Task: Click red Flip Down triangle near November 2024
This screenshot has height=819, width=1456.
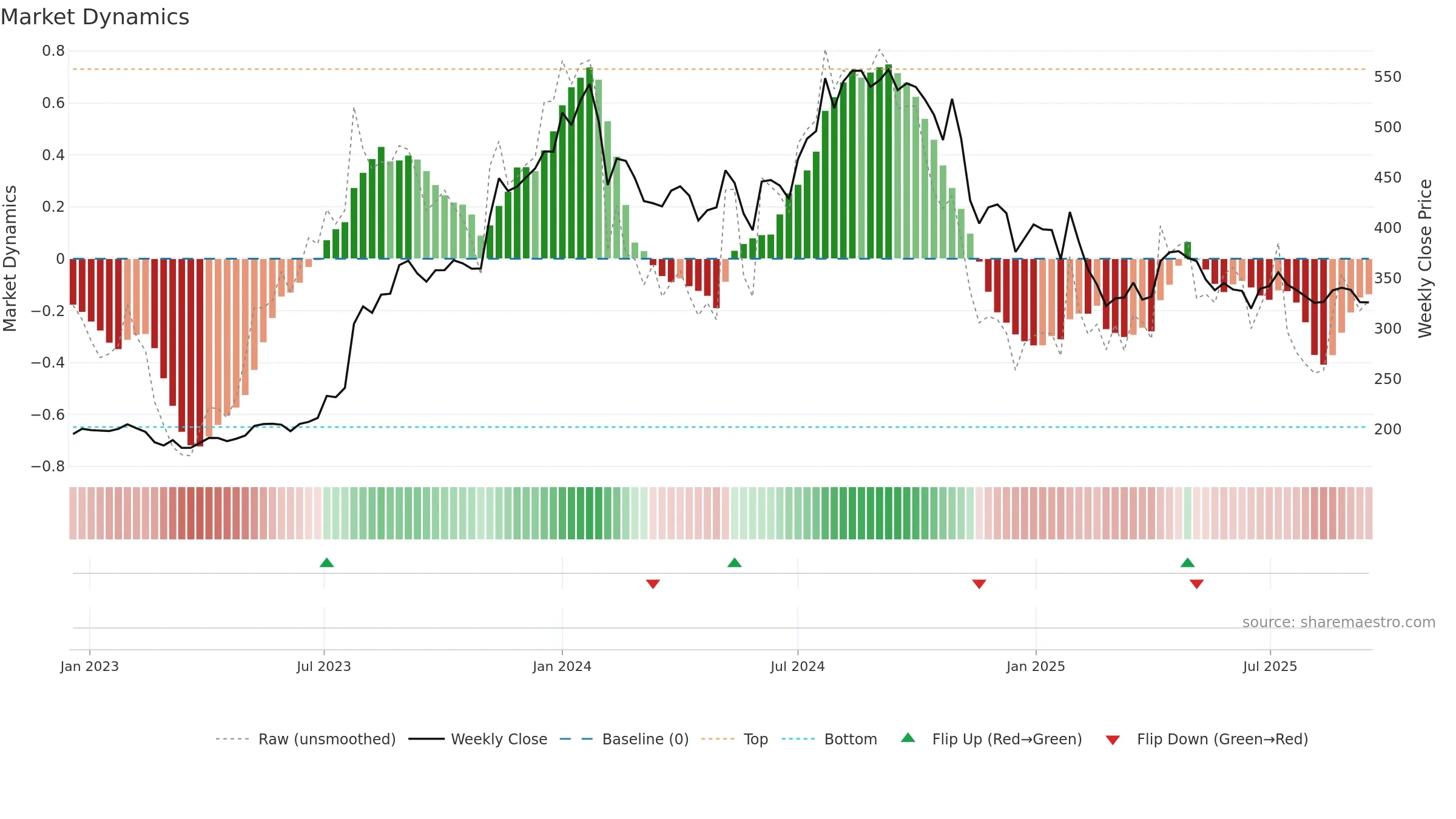Action: coord(979,584)
